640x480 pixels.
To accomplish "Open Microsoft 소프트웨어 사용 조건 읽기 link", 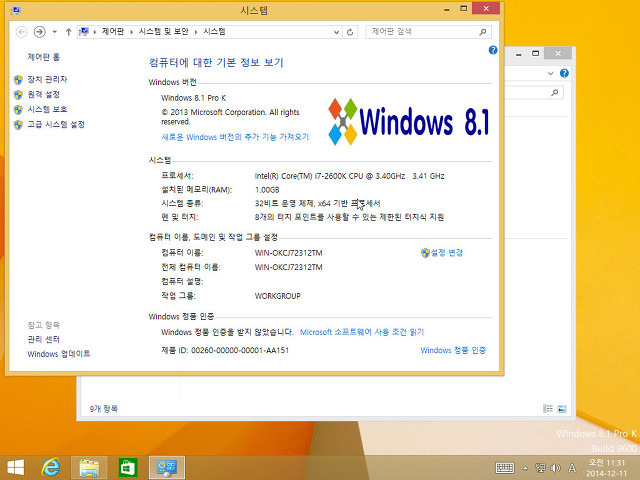I will (362, 332).
